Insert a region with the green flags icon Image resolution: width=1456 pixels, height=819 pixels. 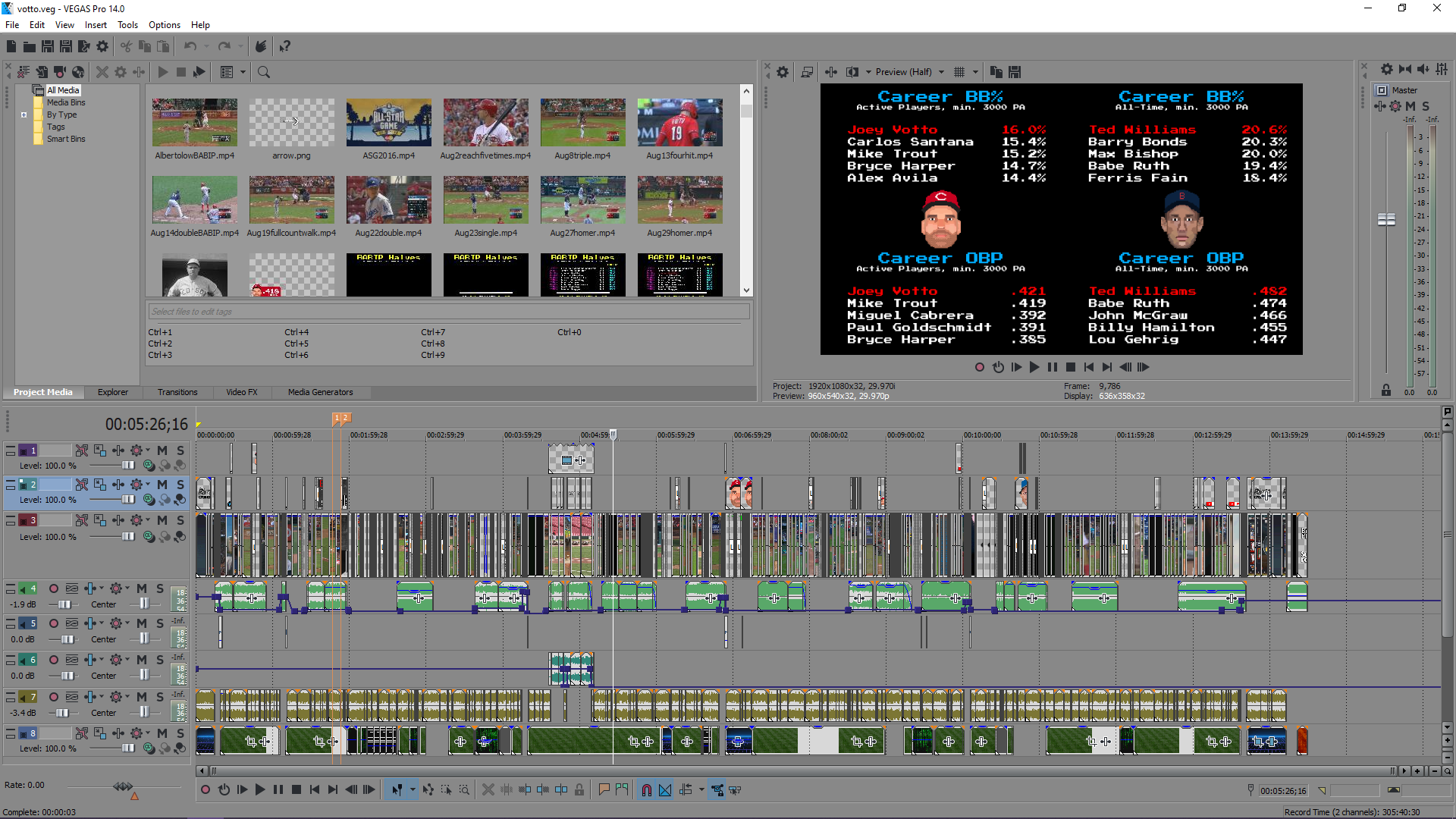[x=622, y=790]
